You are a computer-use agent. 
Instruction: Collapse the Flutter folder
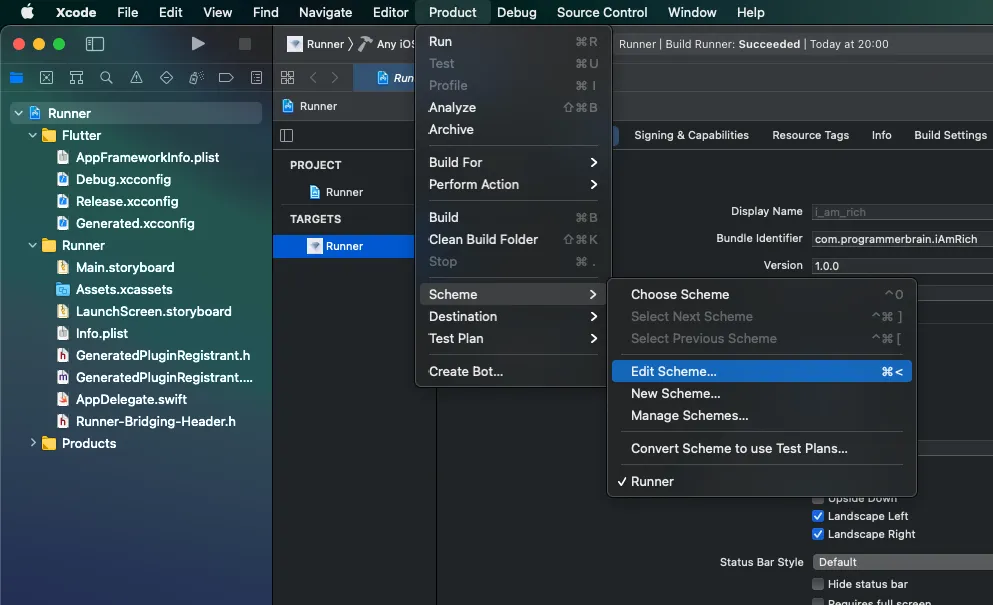coord(33,135)
